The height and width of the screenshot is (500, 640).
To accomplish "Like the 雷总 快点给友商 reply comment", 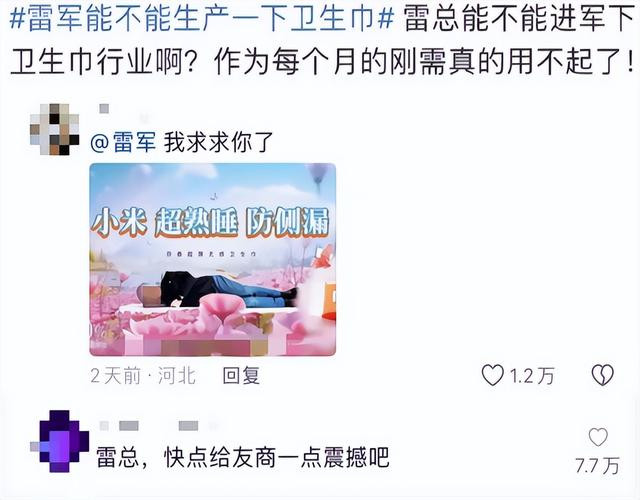I will [x=598, y=437].
